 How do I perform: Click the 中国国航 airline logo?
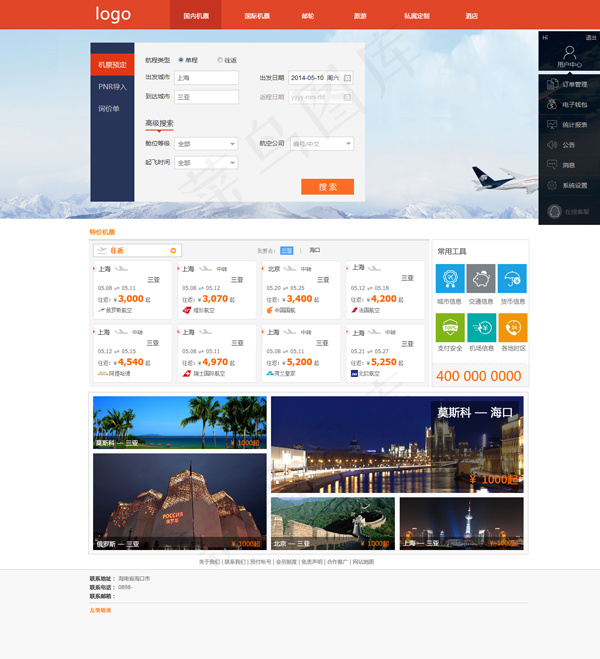270,310
